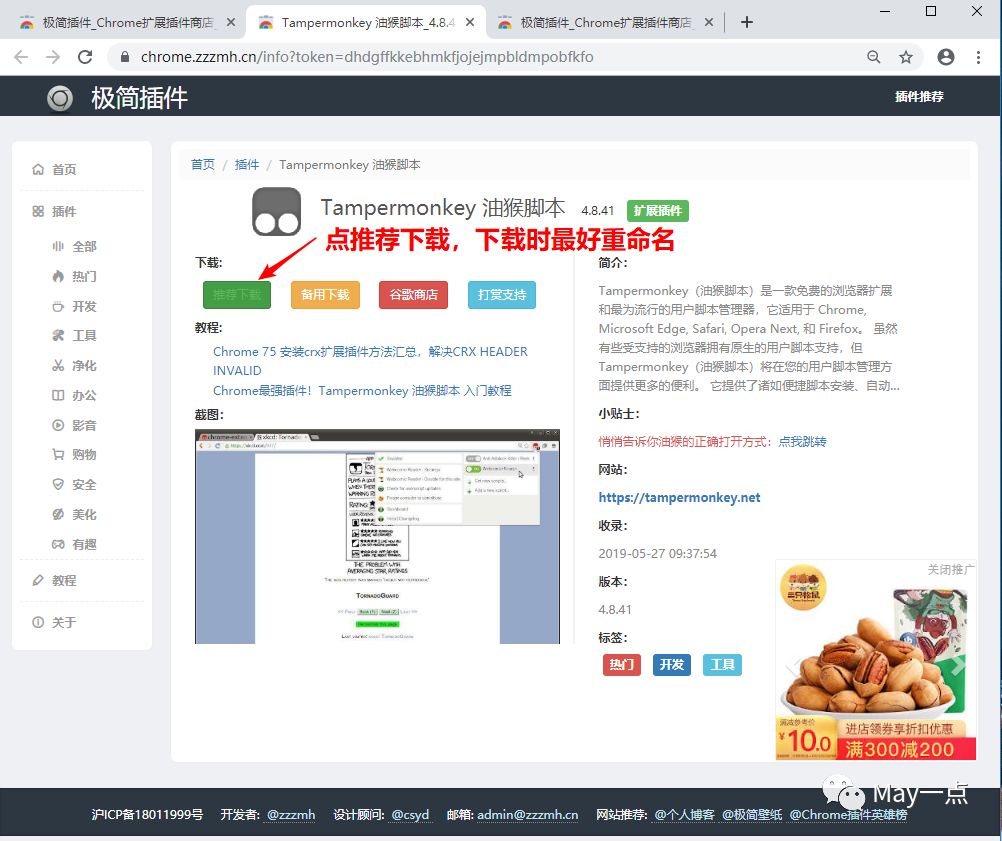Click the green 扩展插件 badge
1002x841 pixels.
(x=658, y=211)
